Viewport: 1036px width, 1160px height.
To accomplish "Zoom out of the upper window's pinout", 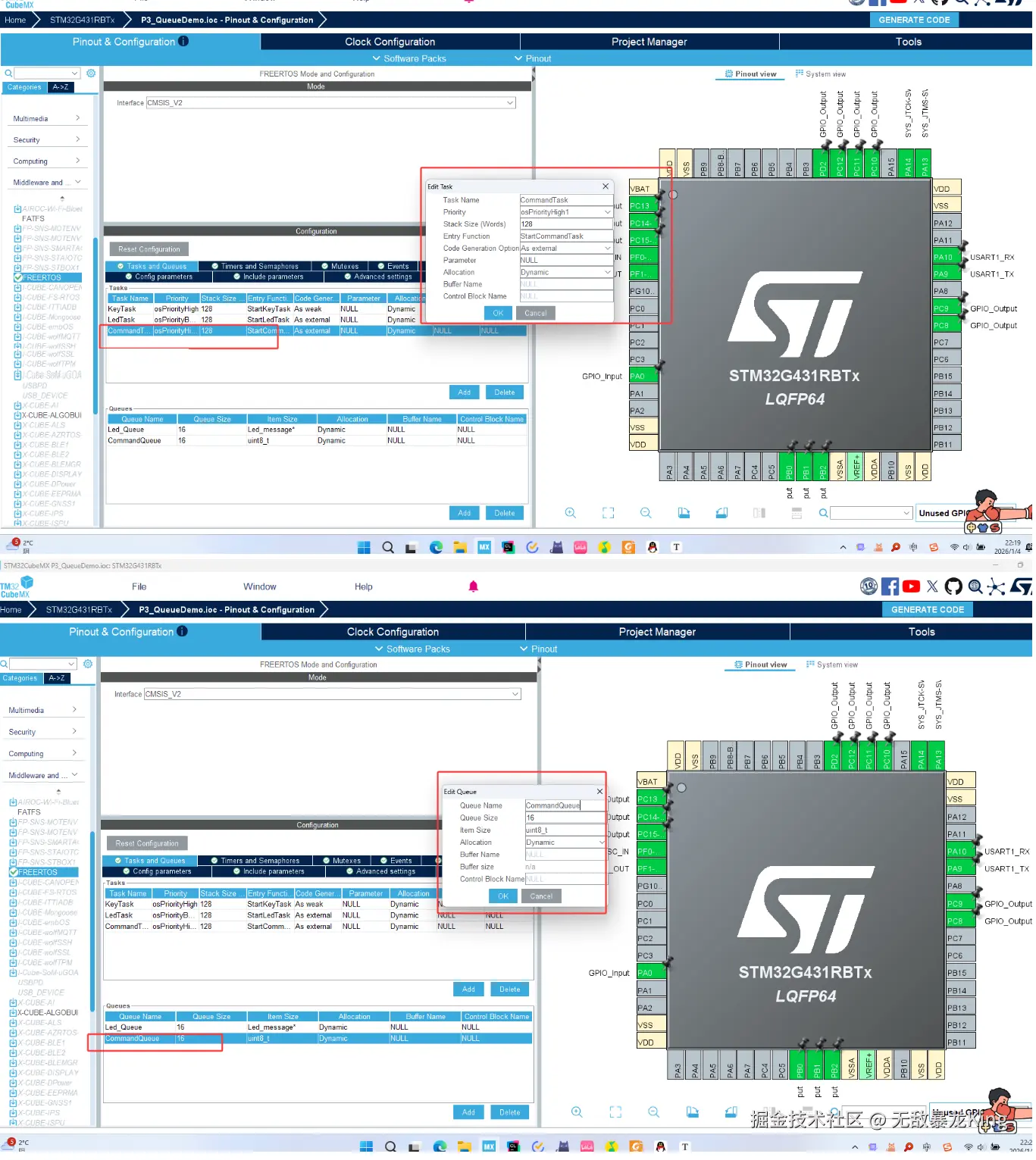I will tap(647, 514).
